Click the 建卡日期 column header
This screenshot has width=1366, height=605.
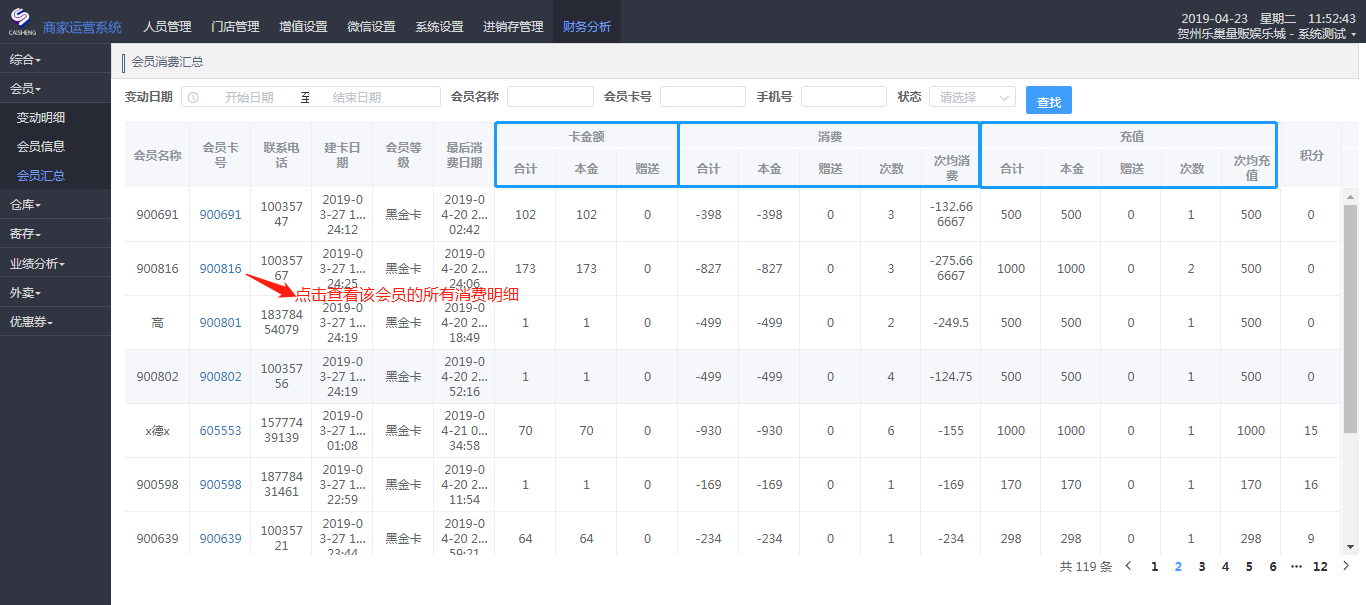(x=342, y=155)
